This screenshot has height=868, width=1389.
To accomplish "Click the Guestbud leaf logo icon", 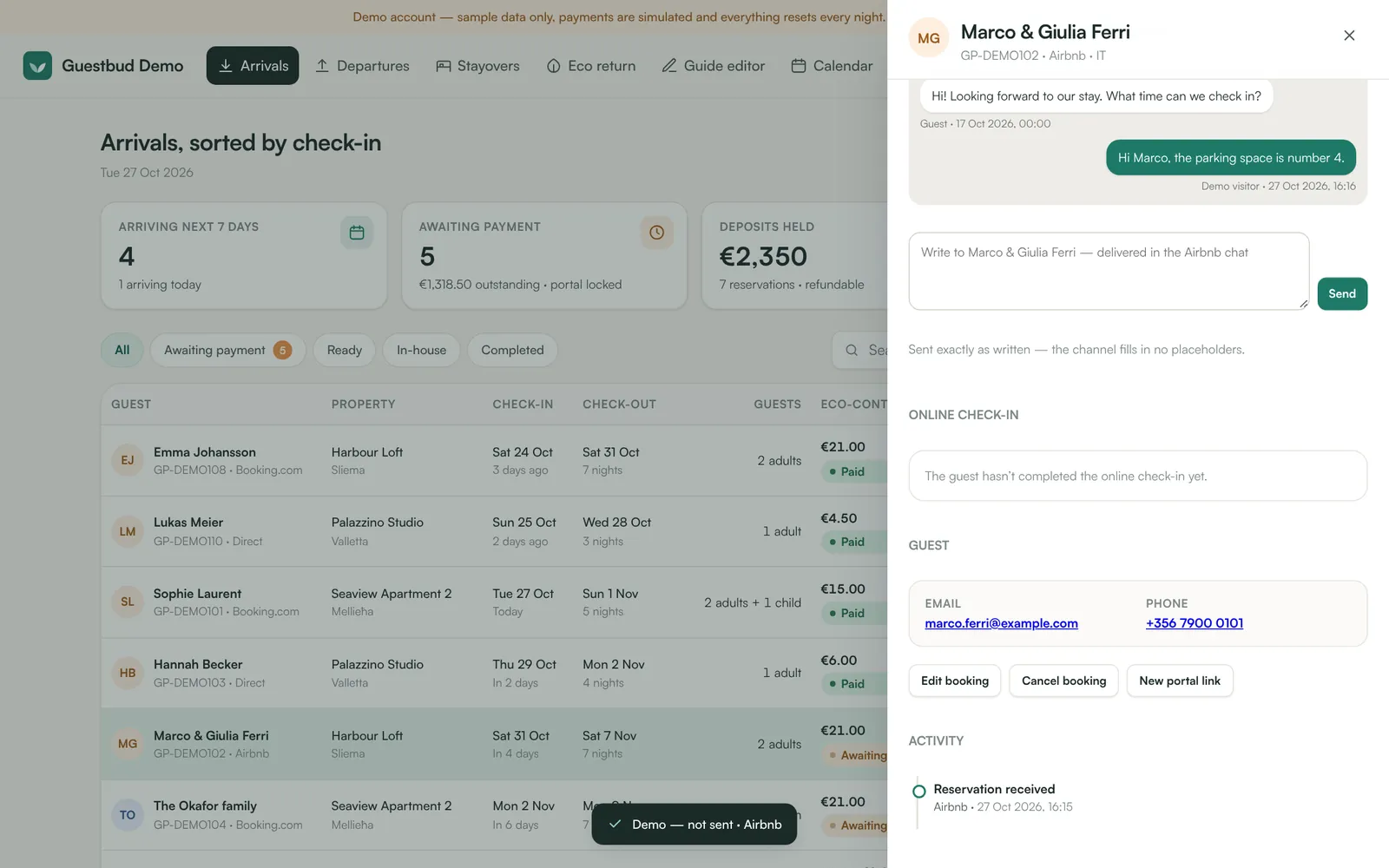I will coord(37,65).
